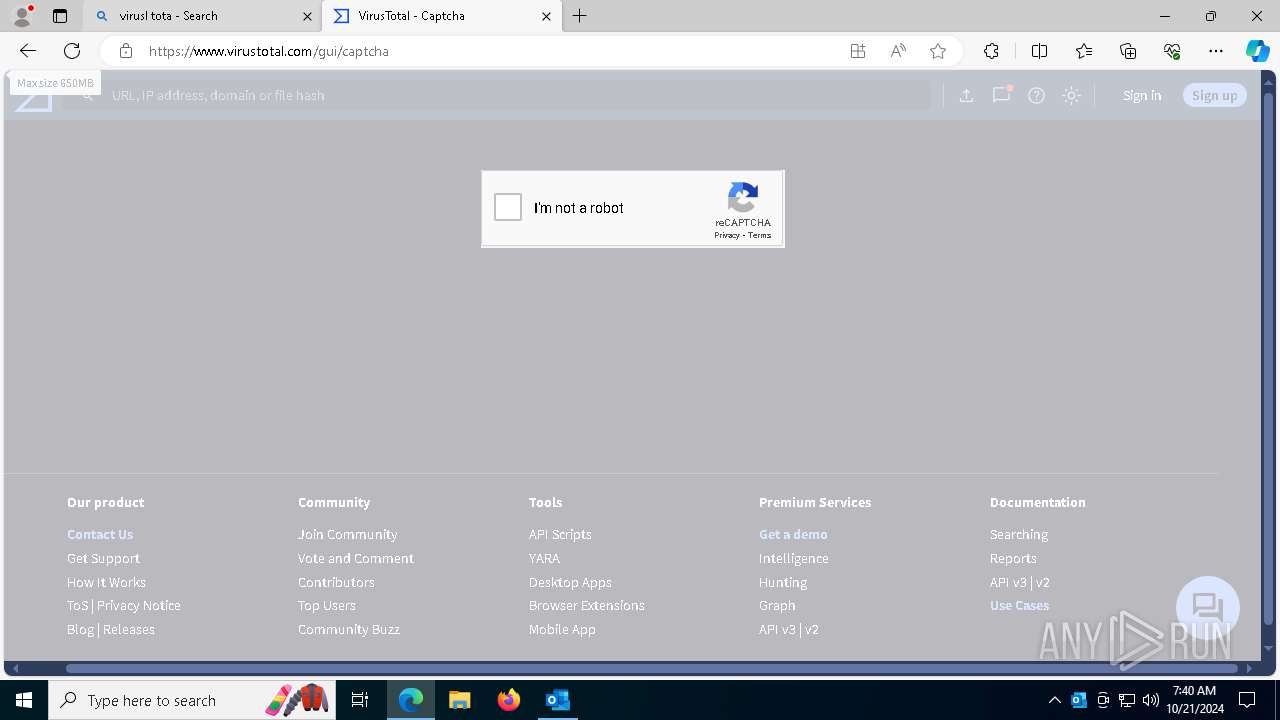Open Mobile App link
Viewport: 1280px width, 720px height.
click(562, 629)
